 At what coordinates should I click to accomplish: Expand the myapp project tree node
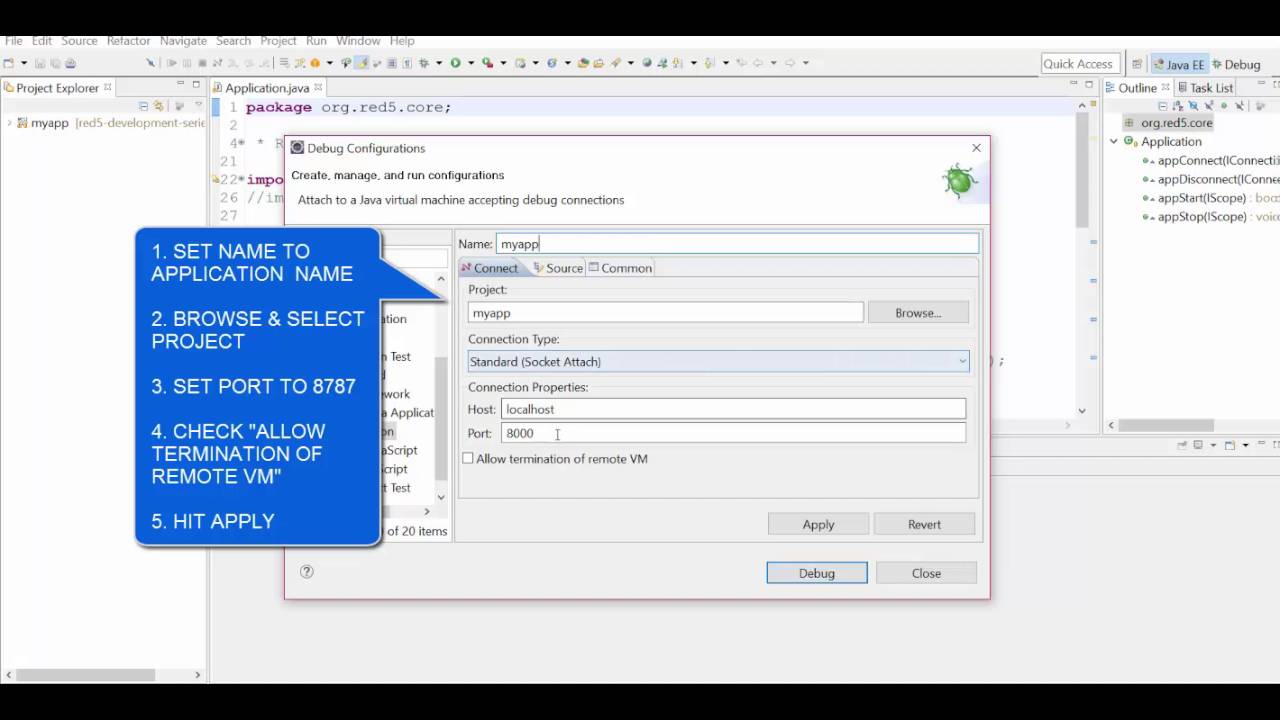point(9,123)
